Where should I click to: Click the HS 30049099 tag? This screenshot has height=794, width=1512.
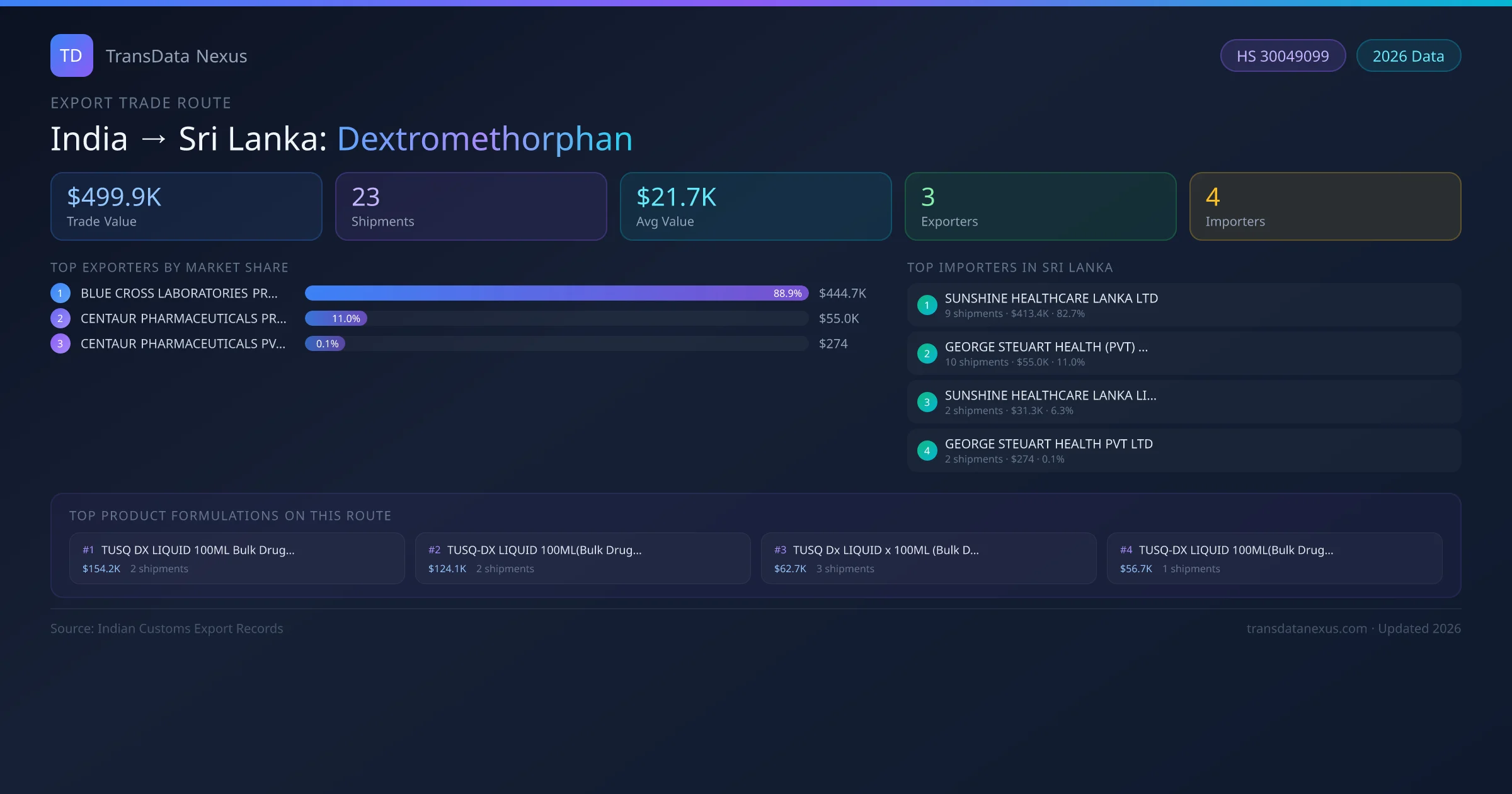(x=1283, y=56)
